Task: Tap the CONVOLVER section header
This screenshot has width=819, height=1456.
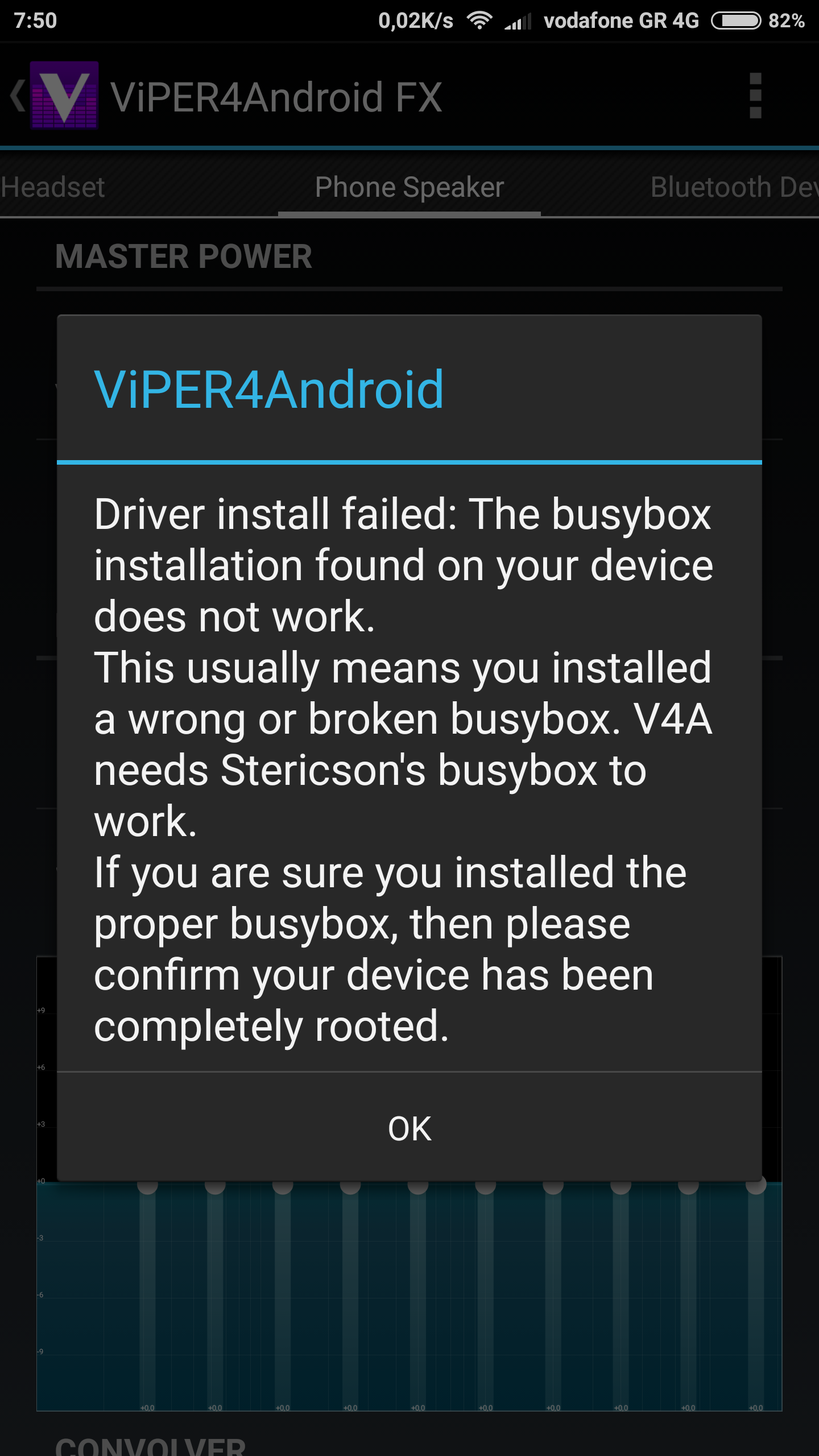Action: click(x=150, y=1446)
